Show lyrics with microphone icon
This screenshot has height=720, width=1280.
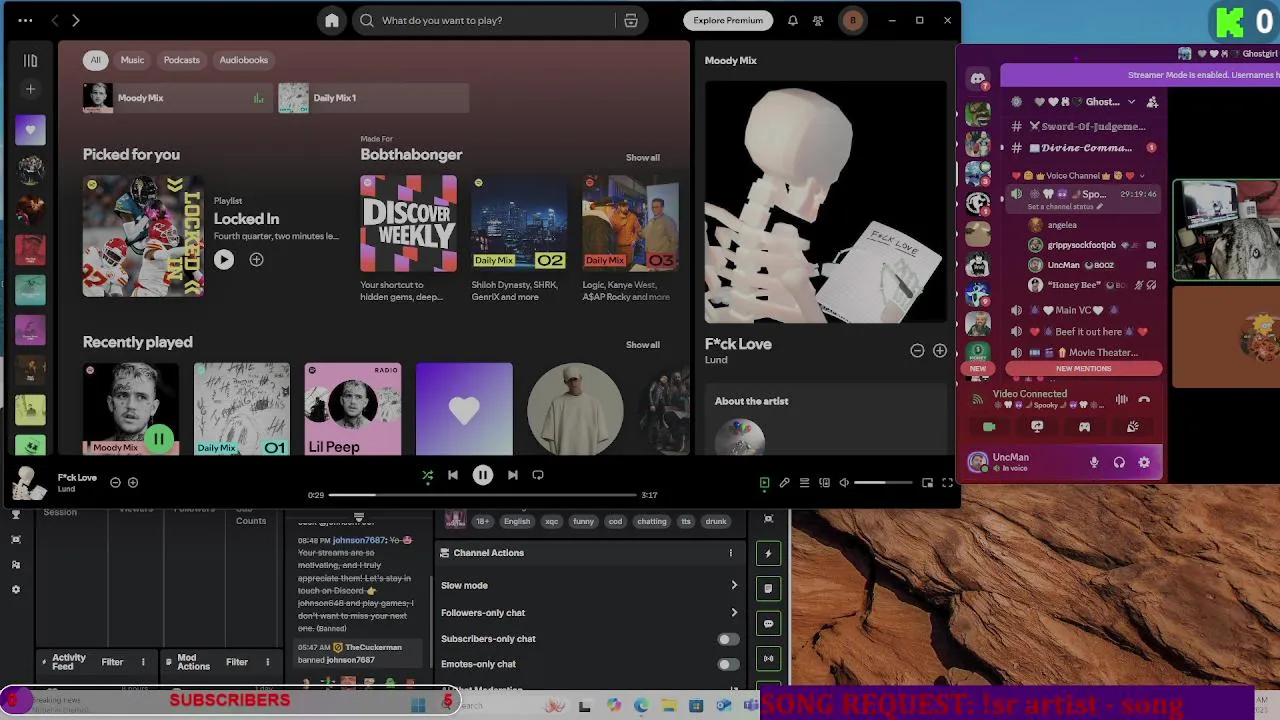(785, 483)
